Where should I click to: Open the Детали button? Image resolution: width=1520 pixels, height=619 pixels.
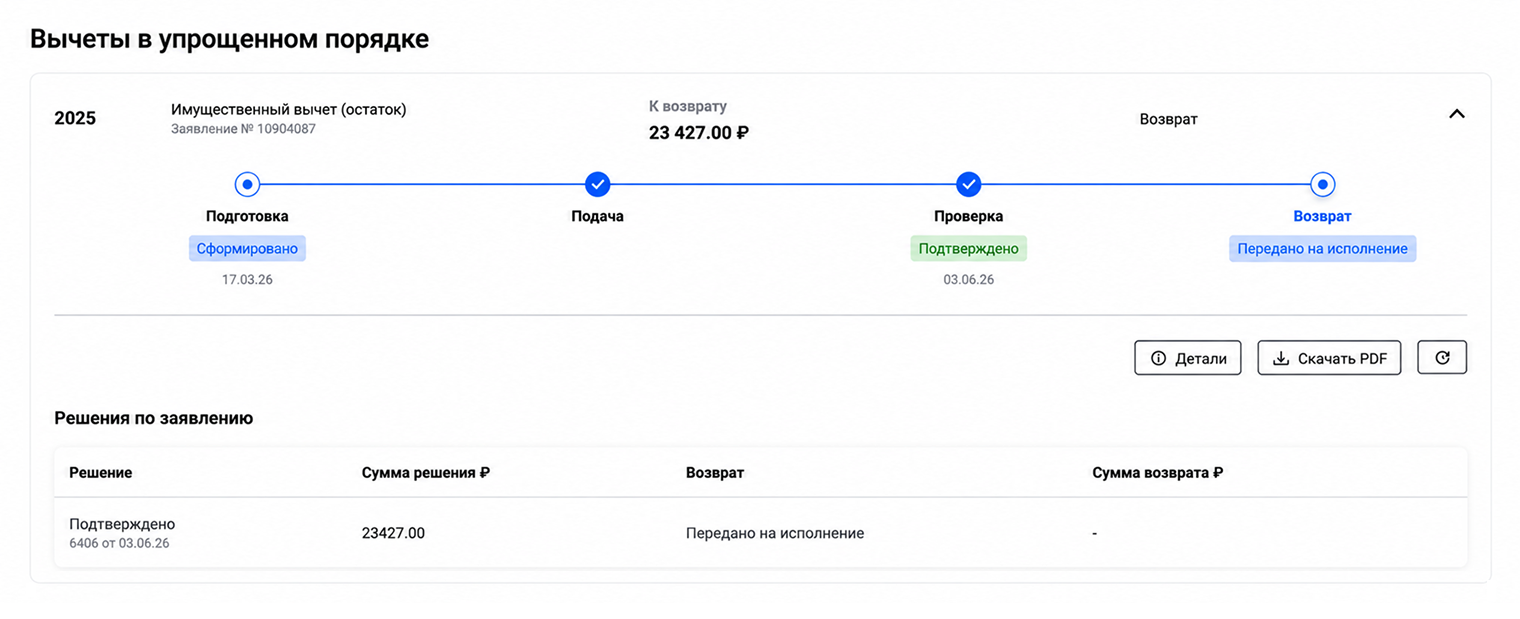[1188, 358]
